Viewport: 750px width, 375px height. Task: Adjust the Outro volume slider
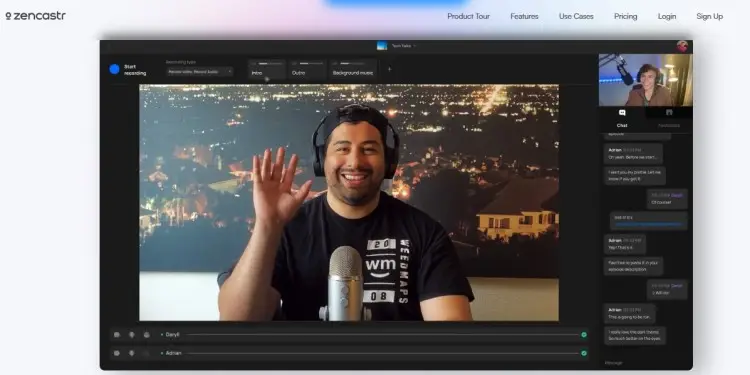[x=311, y=63]
